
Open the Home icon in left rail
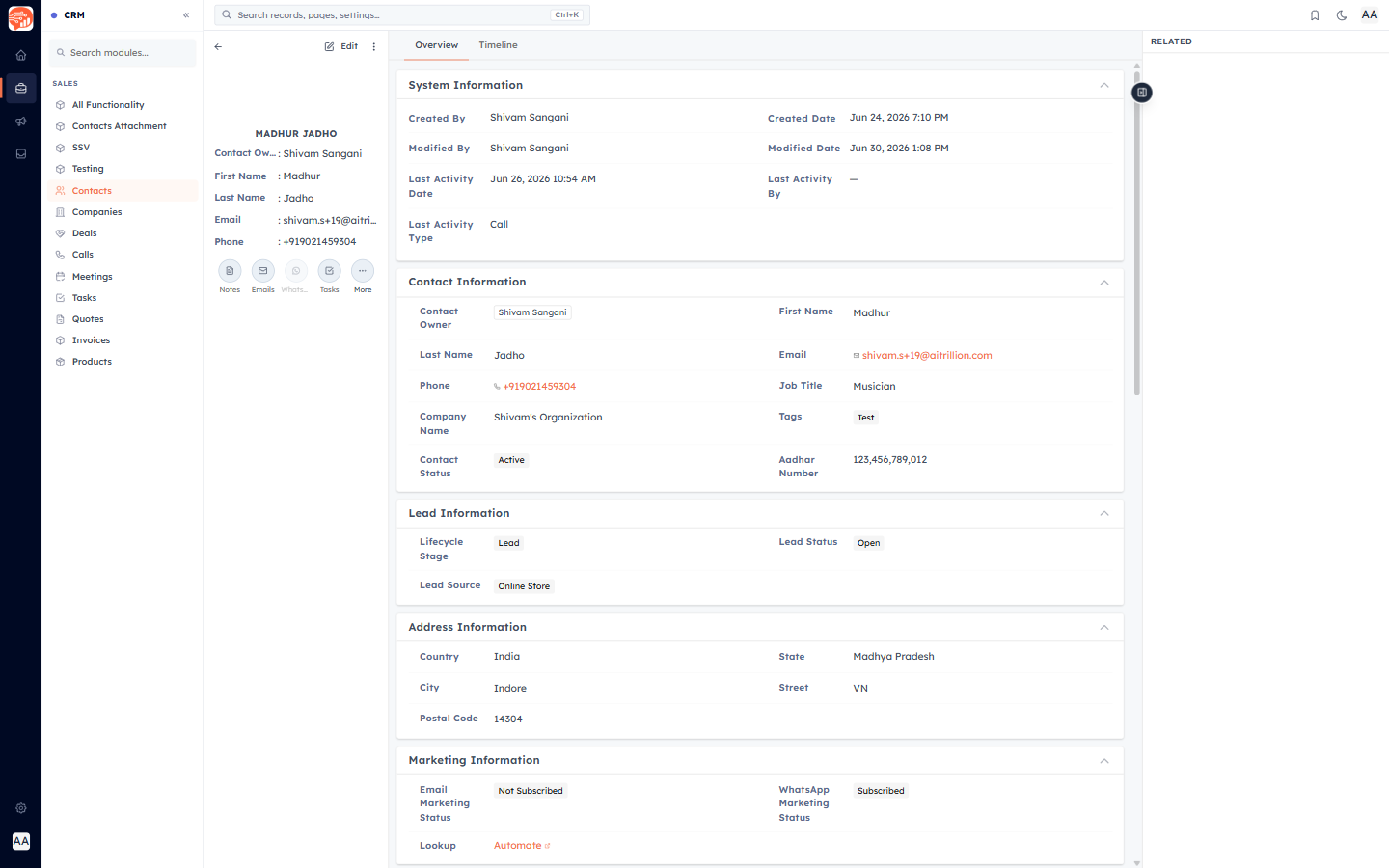[21, 55]
